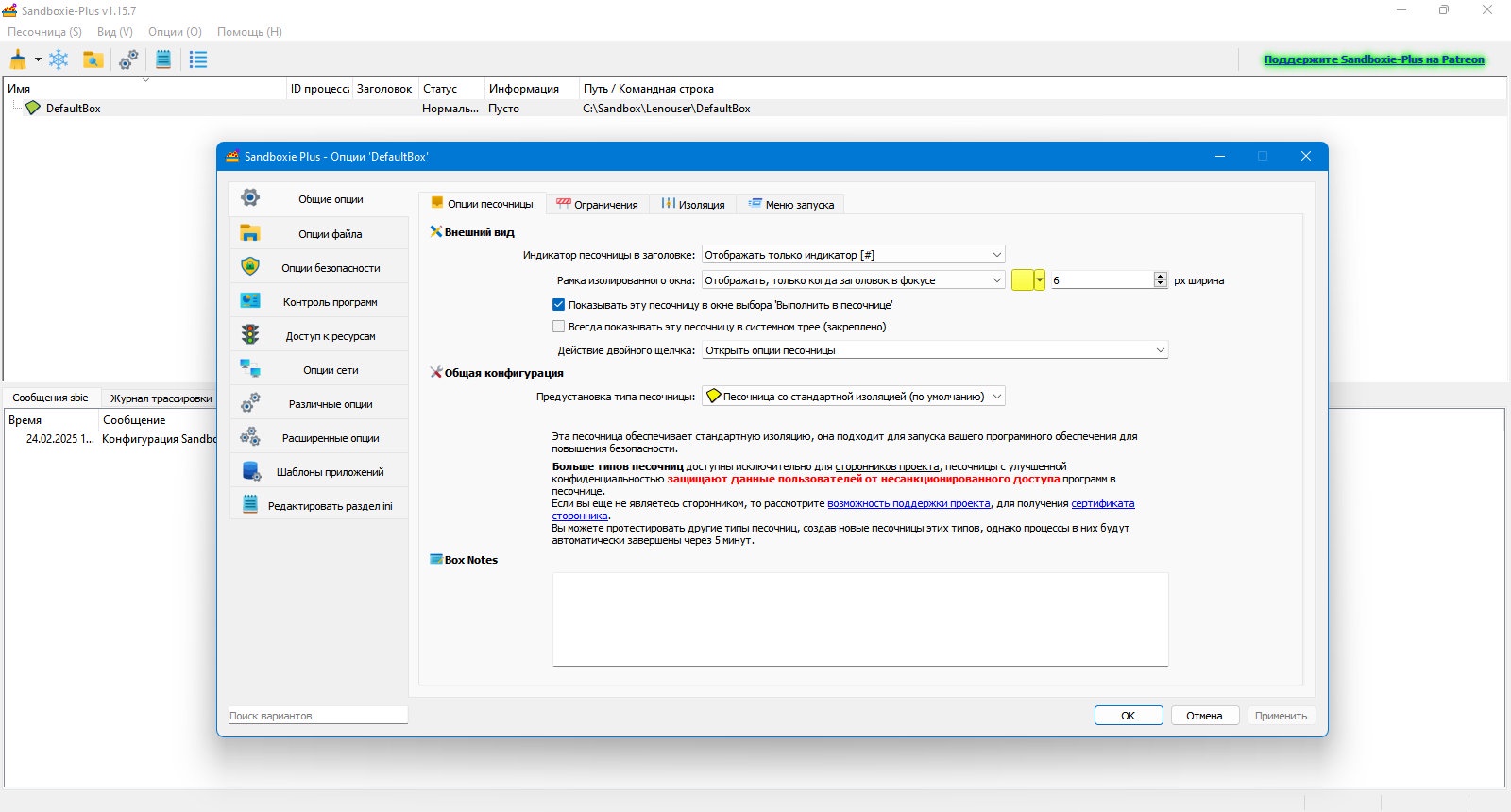Click the Поиск вариантов search field
This screenshot has height=812, width=1511.
pyautogui.click(x=318, y=715)
